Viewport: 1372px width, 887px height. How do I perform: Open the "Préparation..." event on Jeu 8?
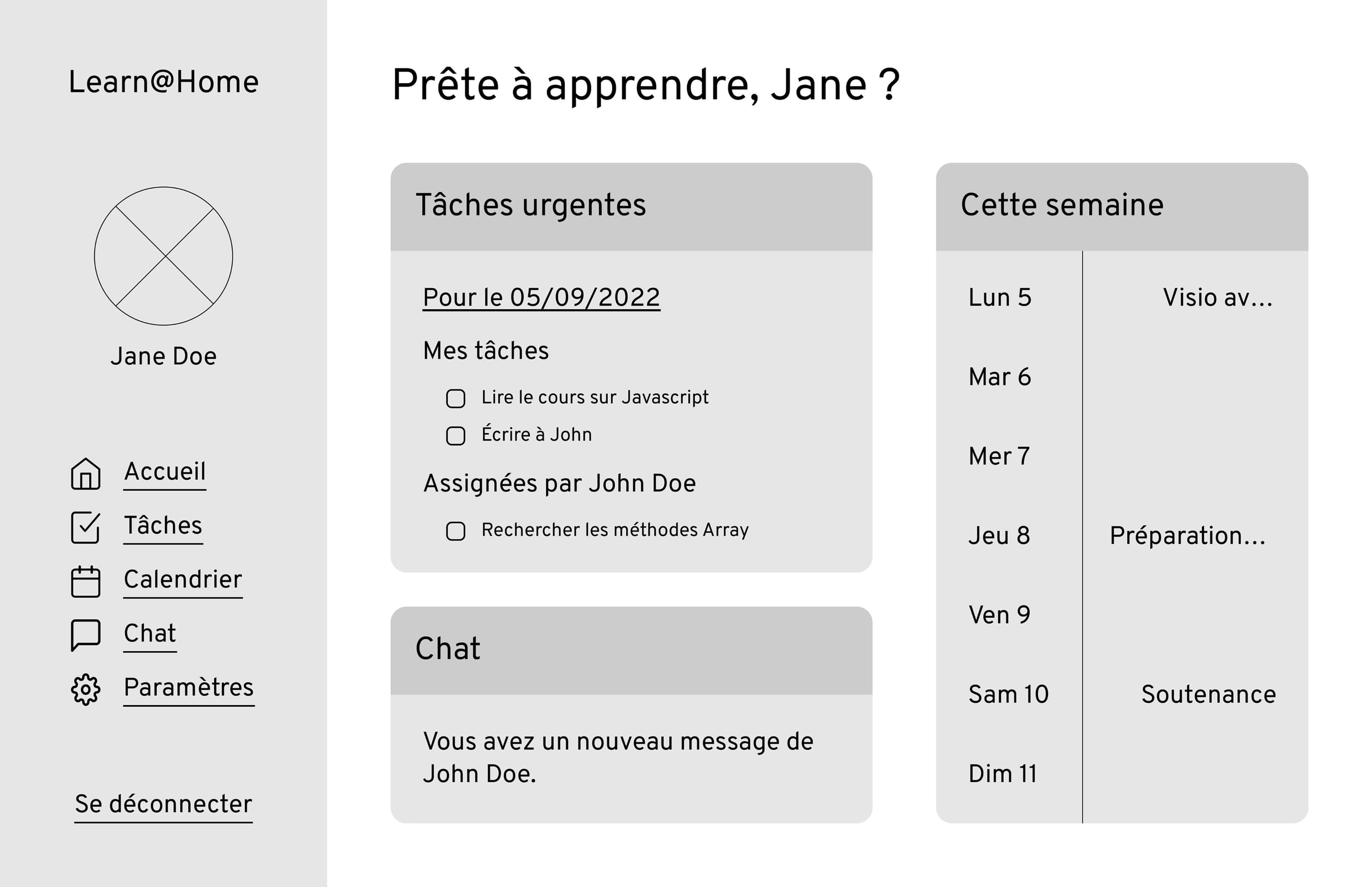point(1187,535)
